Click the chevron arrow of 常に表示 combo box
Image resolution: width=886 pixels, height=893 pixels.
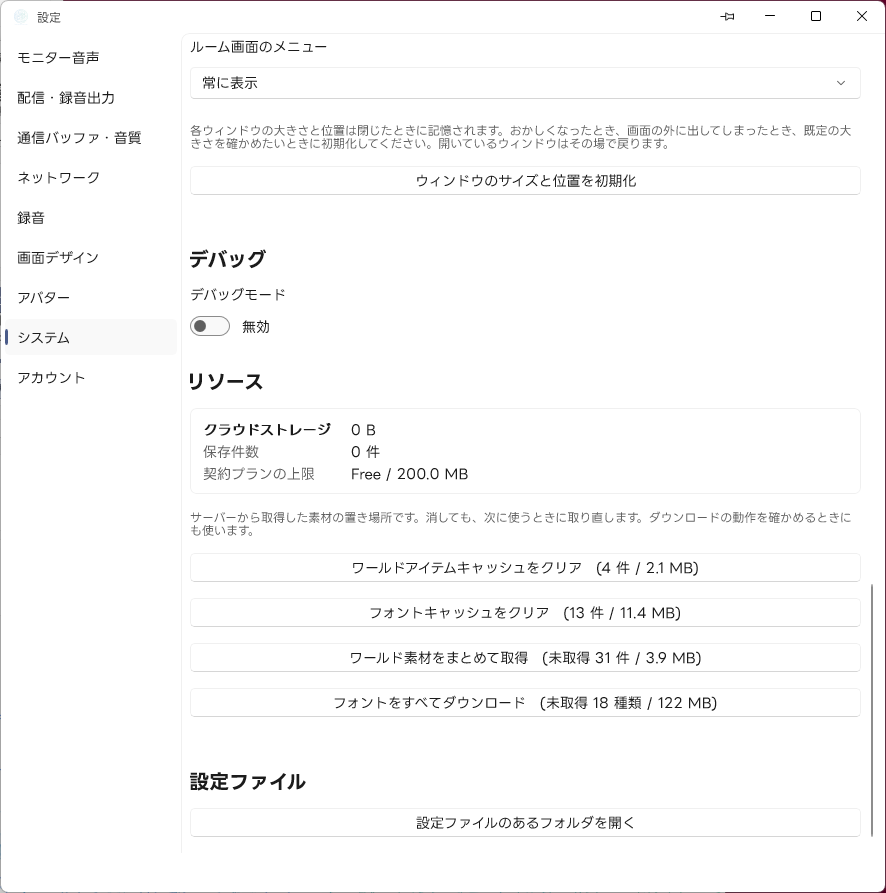point(840,83)
